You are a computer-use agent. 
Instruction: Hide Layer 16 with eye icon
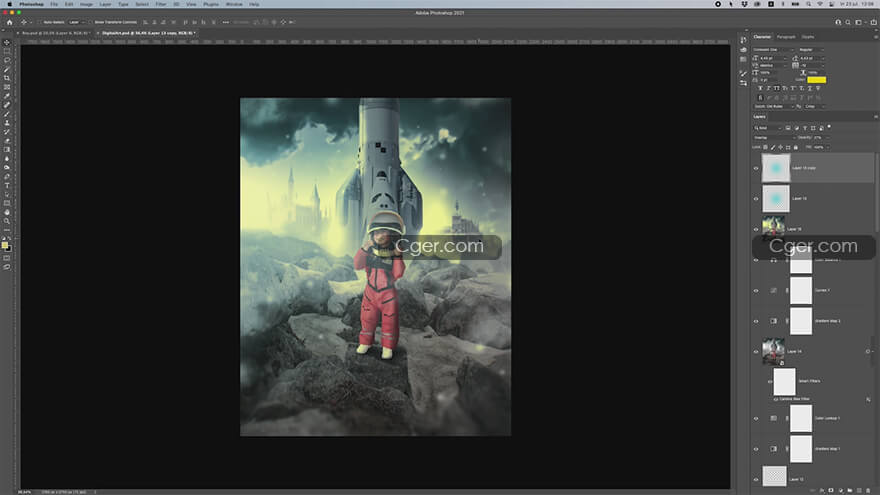(x=756, y=229)
